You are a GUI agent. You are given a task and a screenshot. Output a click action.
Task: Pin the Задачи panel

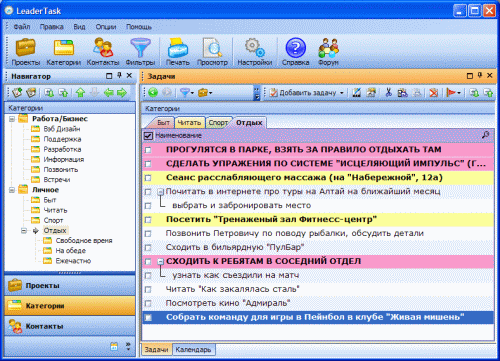pos(480,76)
